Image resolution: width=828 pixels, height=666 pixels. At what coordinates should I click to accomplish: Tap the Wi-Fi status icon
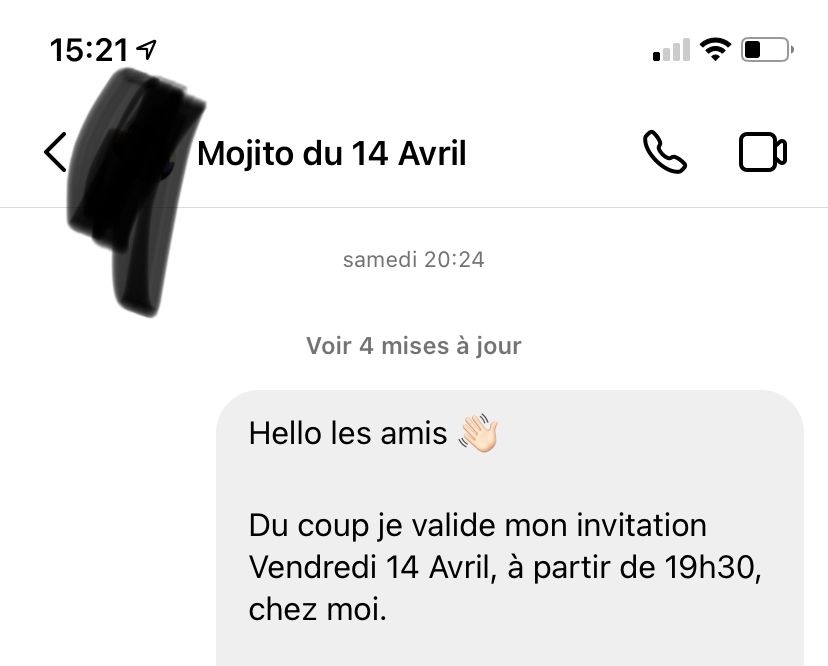pyautogui.click(x=715, y=49)
